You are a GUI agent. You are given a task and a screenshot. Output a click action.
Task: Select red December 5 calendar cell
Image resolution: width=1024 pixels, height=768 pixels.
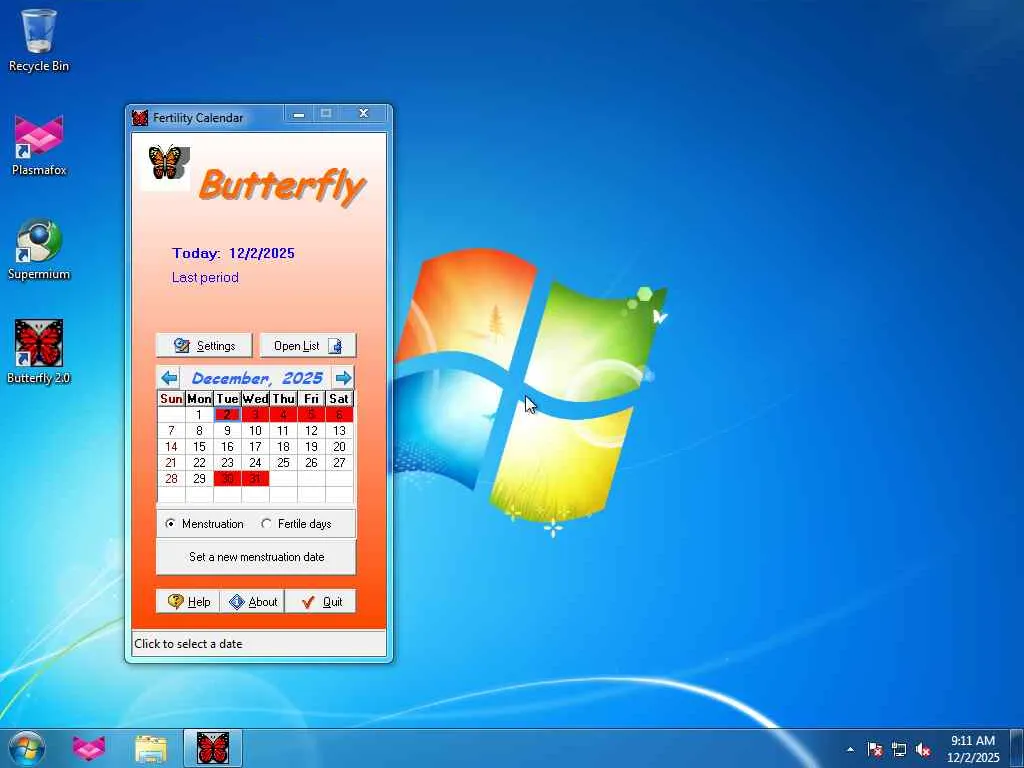click(x=312, y=415)
